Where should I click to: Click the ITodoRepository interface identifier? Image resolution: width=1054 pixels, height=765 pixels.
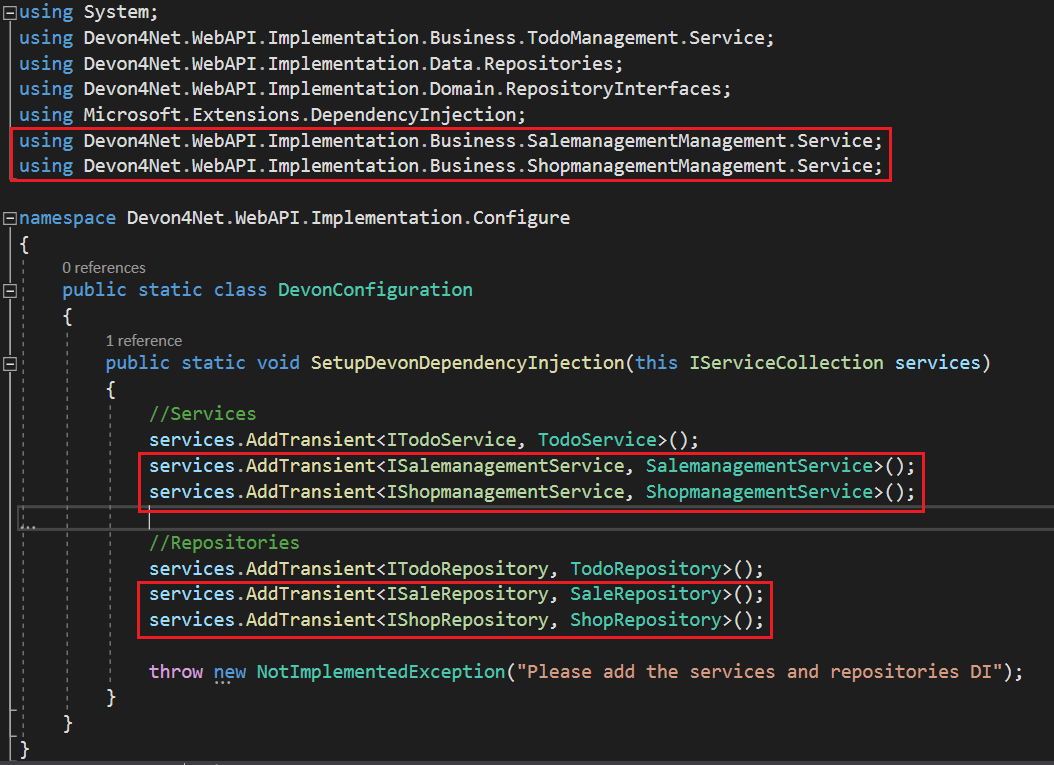coord(467,569)
